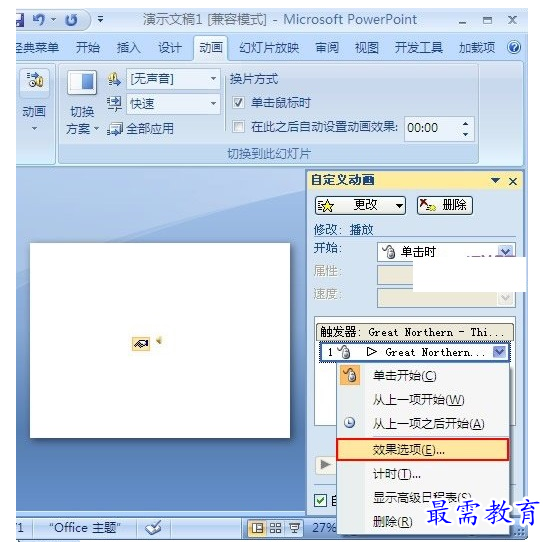This screenshot has height=544, width=548.
Task: Click the Redo circular arrow icon
Action: click(x=72, y=20)
